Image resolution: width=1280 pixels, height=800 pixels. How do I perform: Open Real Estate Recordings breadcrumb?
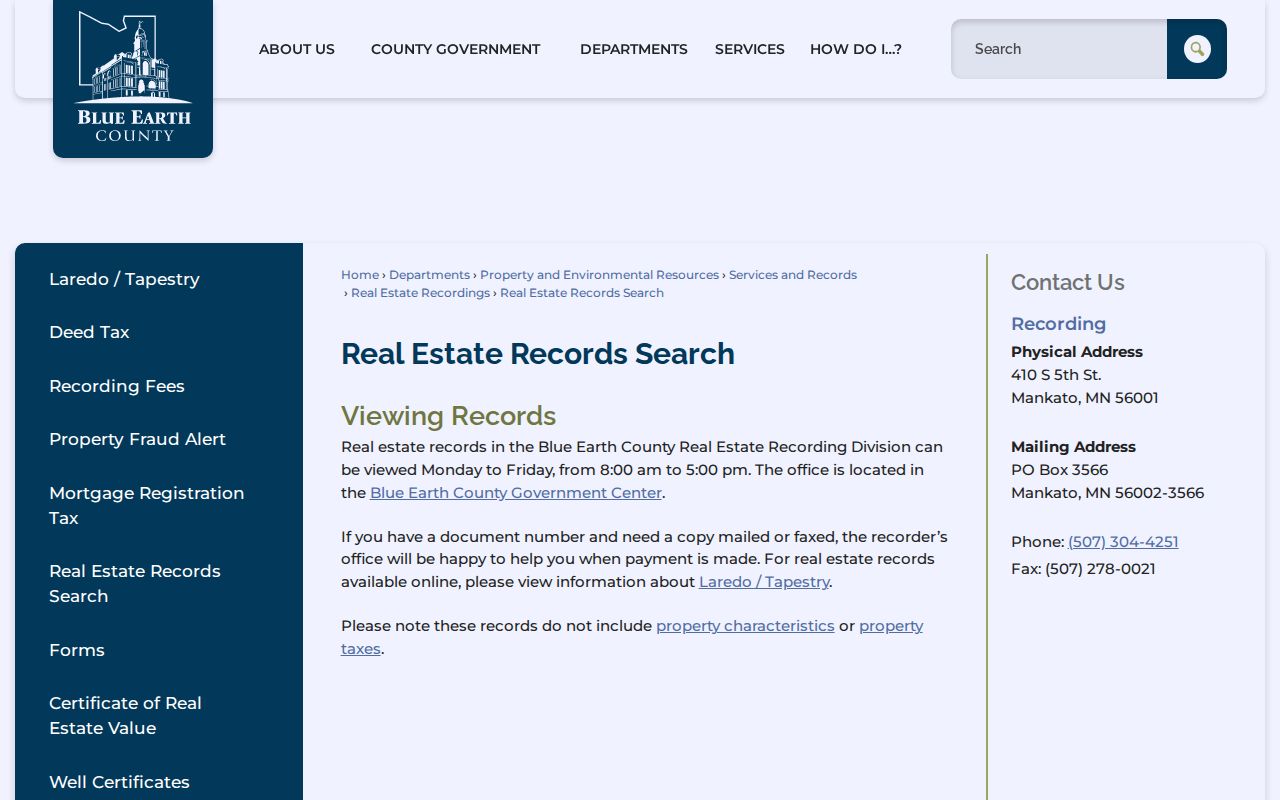420,293
